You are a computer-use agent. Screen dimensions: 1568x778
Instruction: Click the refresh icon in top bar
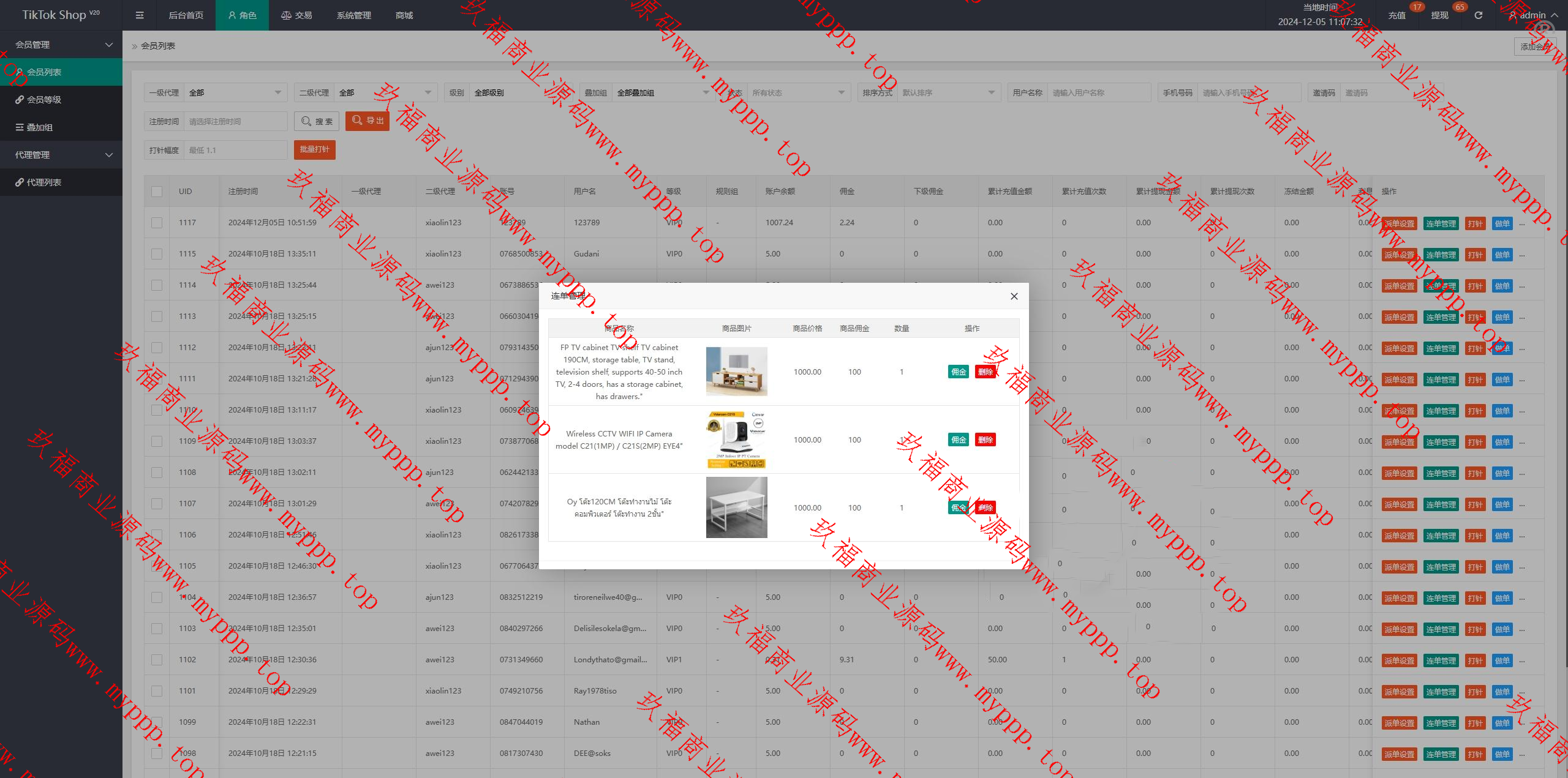point(1478,15)
